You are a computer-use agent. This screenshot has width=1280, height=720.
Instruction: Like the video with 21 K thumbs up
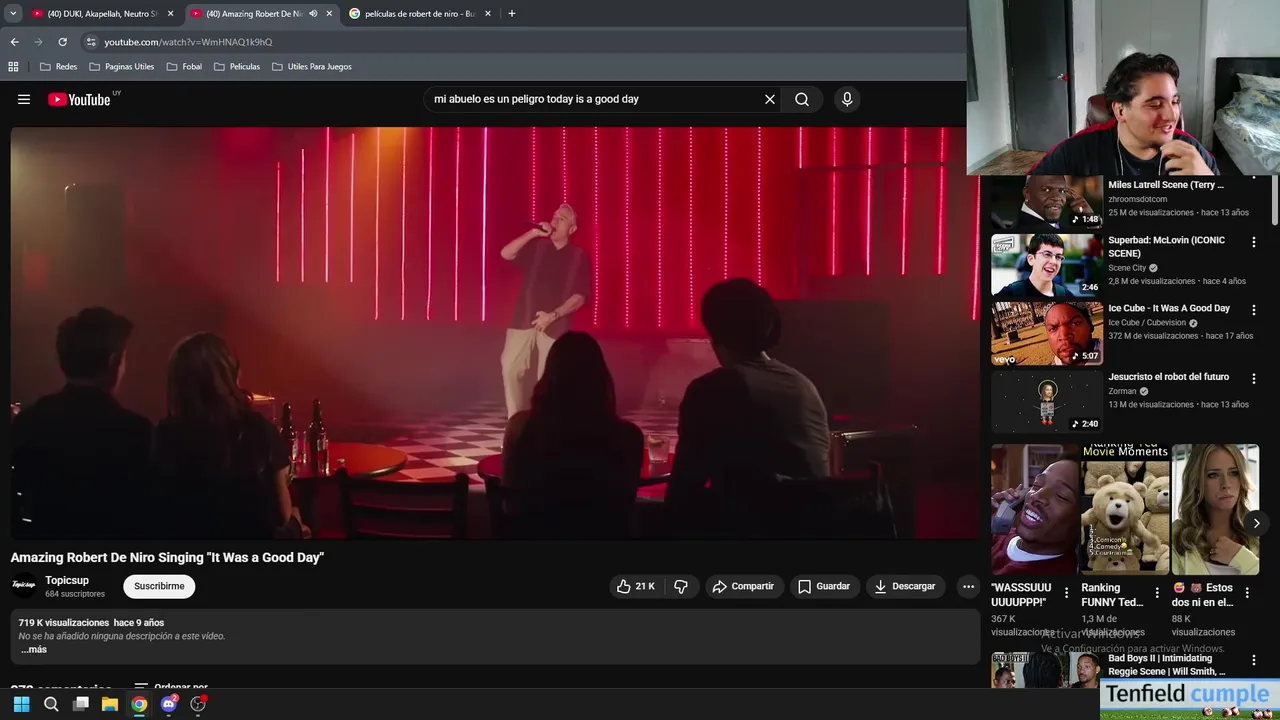point(636,586)
